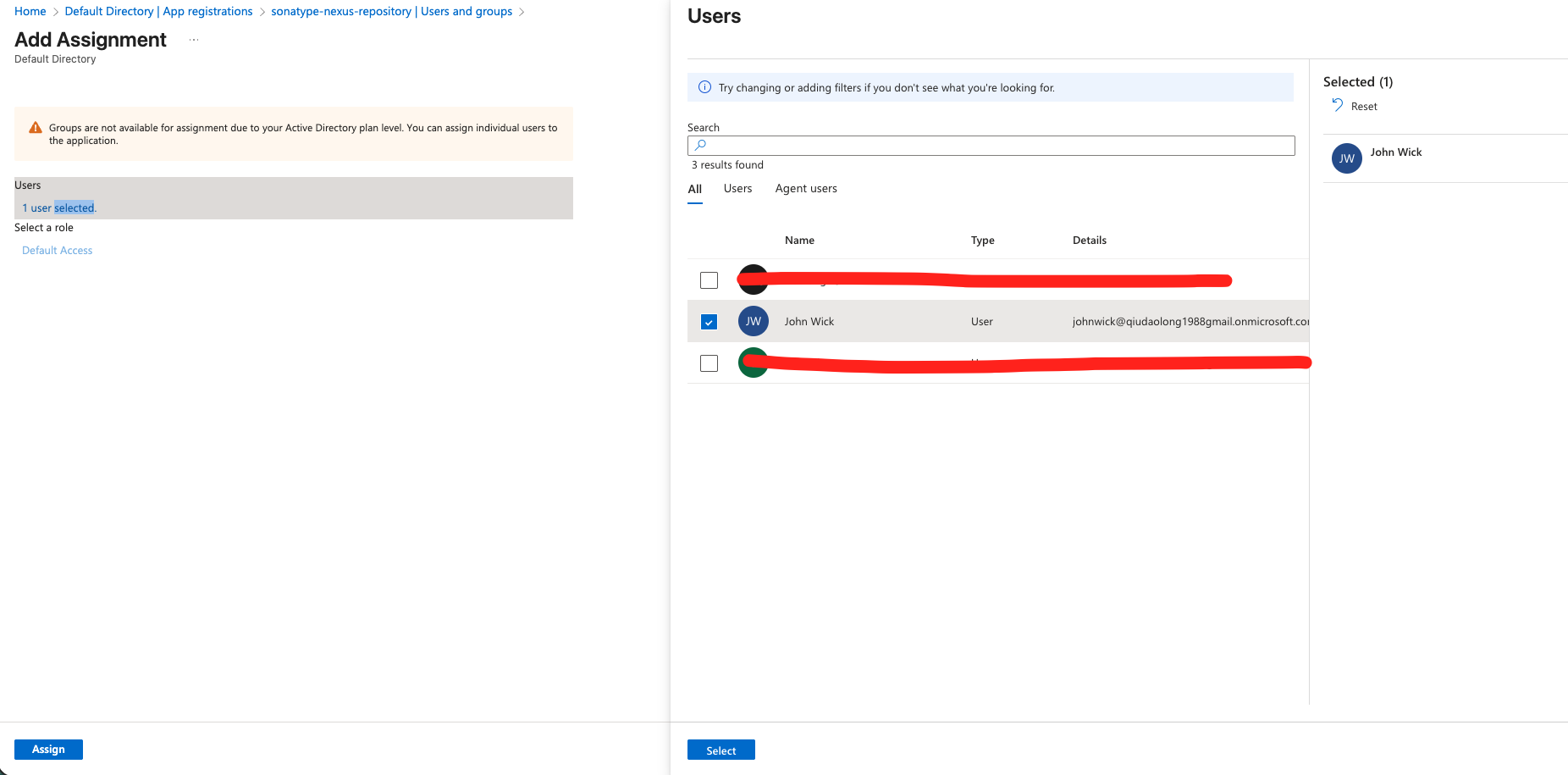The image size is (1568, 775).
Task: Open the ellipsis menu next to Add Assignment
Action: (x=193, y=39)
